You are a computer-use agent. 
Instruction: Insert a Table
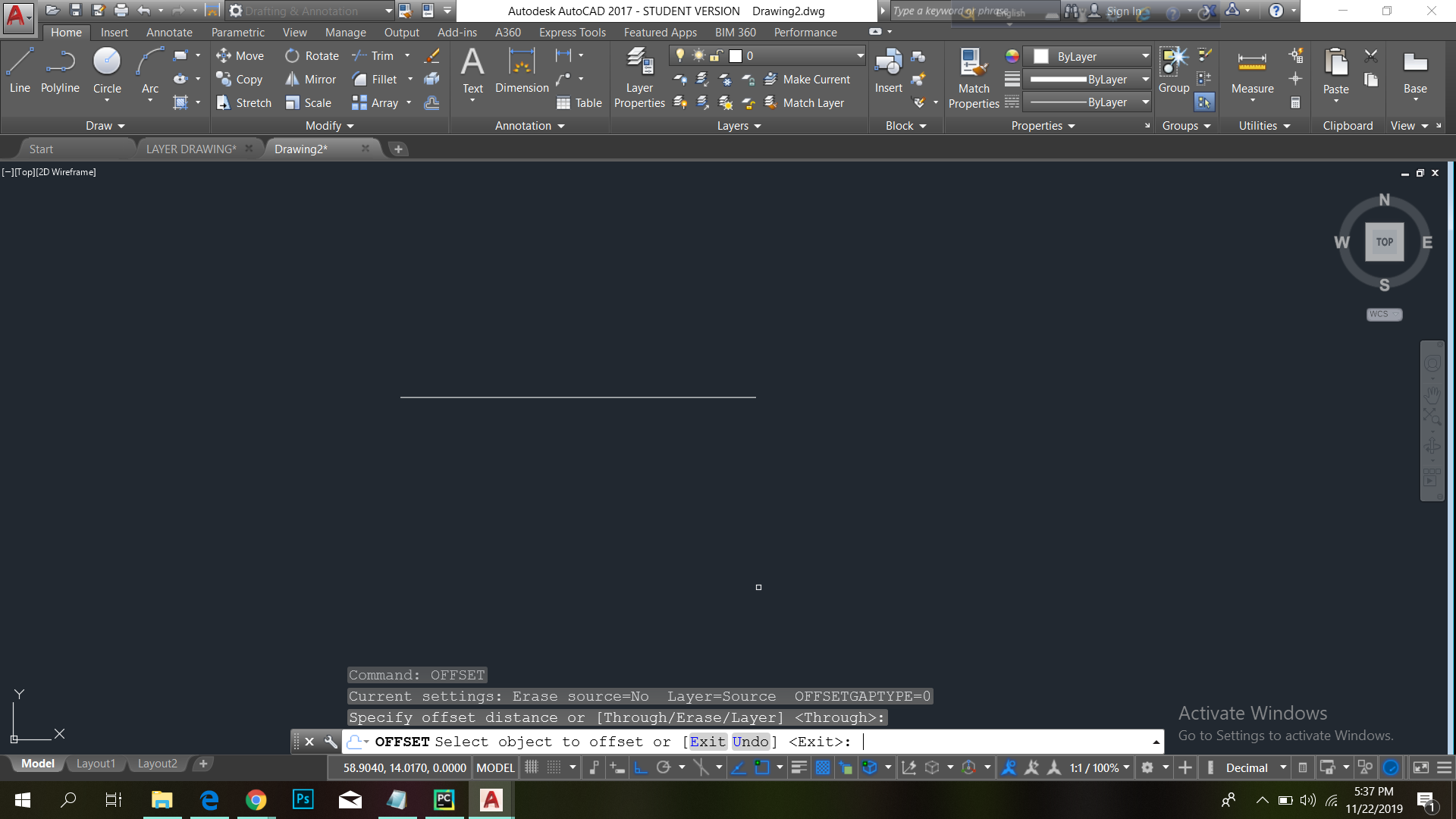click(579, 102)
